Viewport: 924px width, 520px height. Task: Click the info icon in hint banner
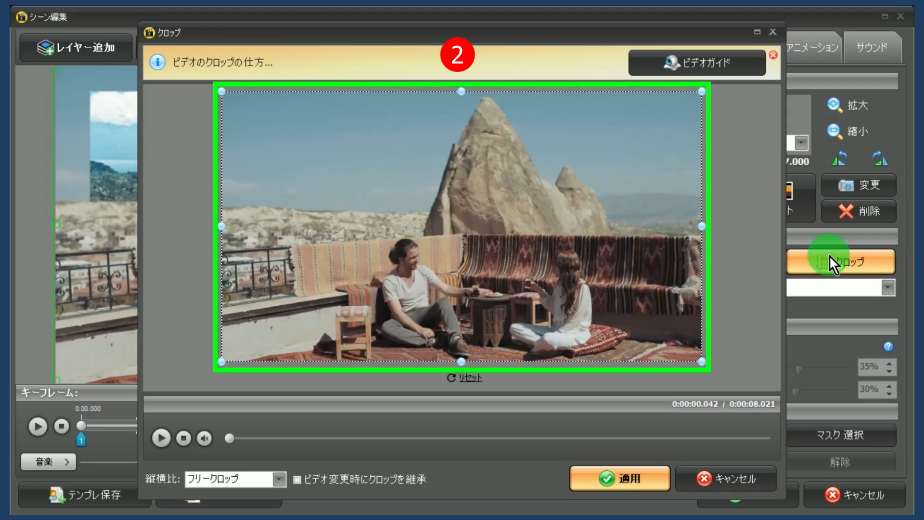(x=157, y=62)
